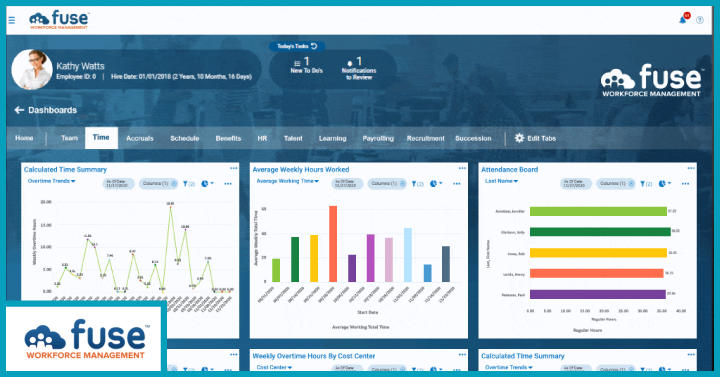This screenshot has height=377, width=720.
Task: Open bottom-right Calculated Time Summary widget menu
Action: (x=691, y=355)
